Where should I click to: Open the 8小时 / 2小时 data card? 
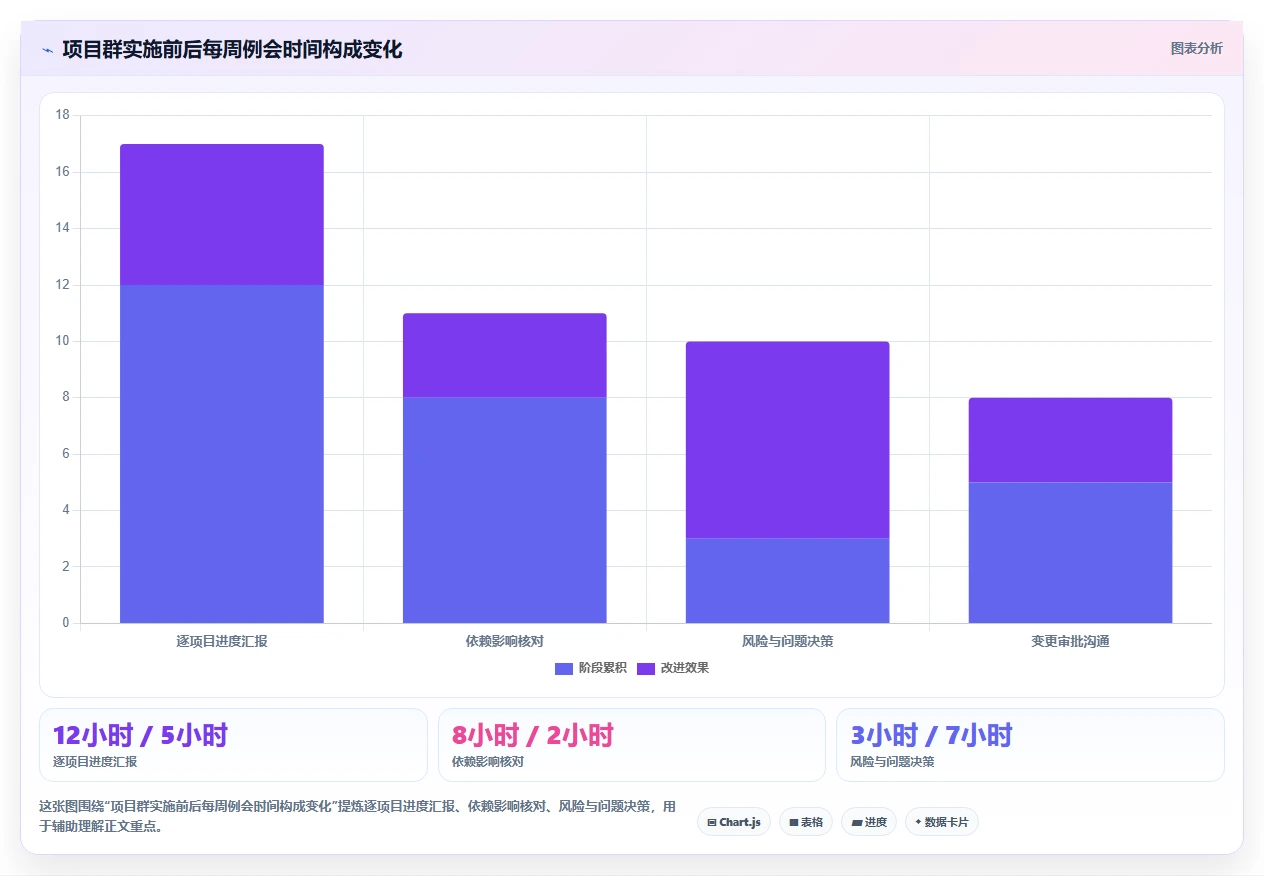[632, 745]
